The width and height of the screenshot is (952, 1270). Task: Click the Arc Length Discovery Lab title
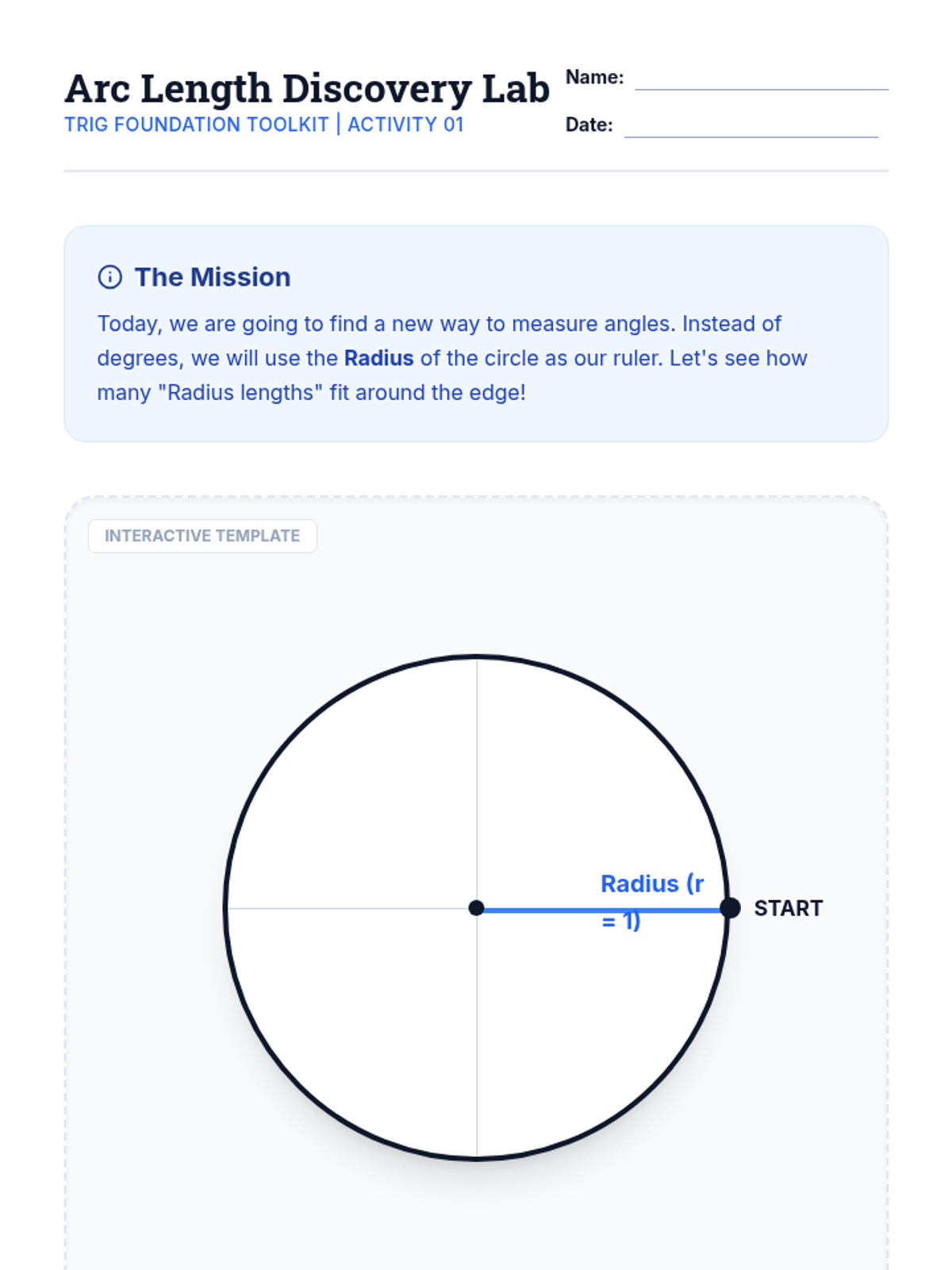(x=306, y=88)
